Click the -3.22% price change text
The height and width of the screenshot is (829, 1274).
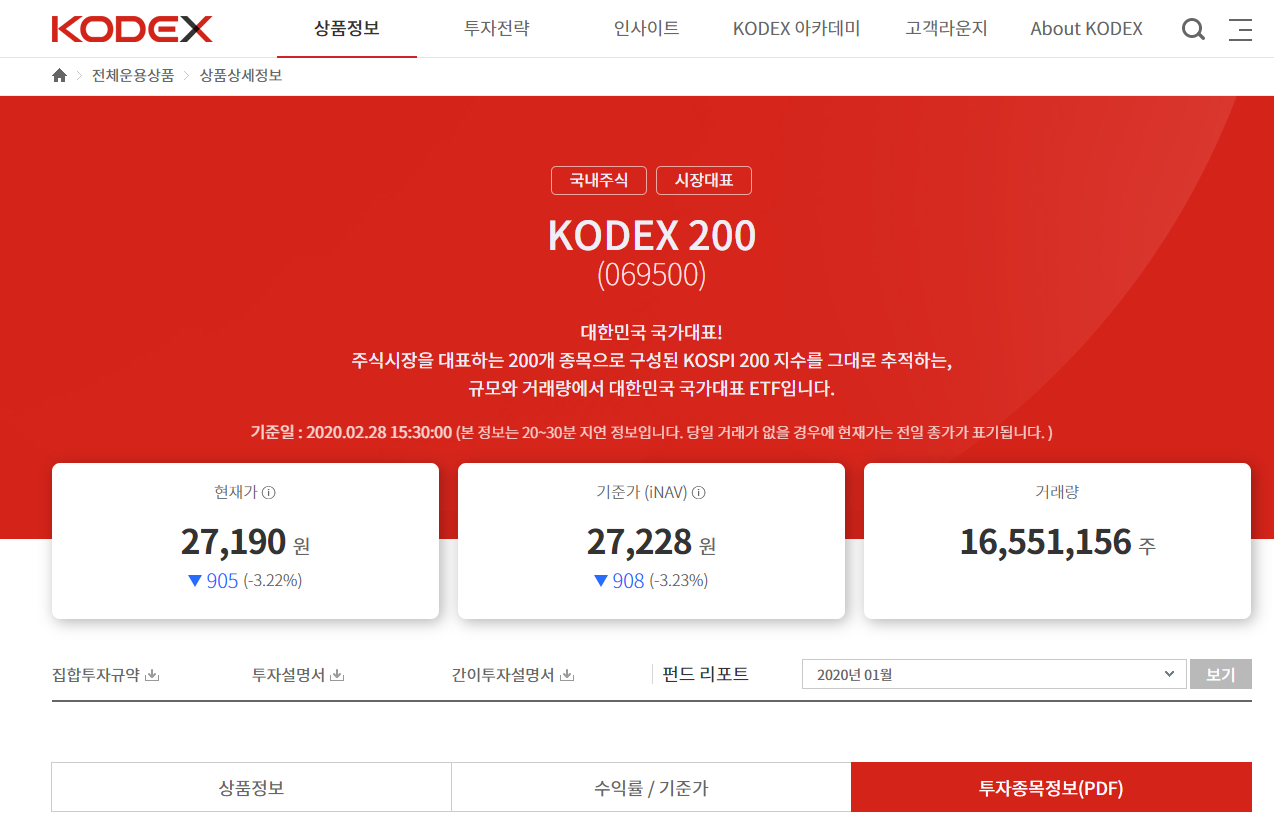pyautogui.click(x=273, y=580)
